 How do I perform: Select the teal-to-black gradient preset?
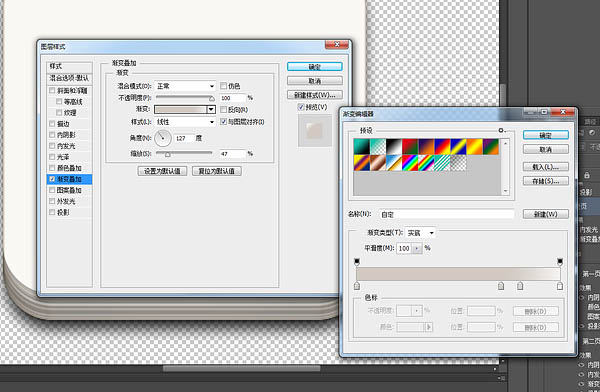[x=362, y=147]
